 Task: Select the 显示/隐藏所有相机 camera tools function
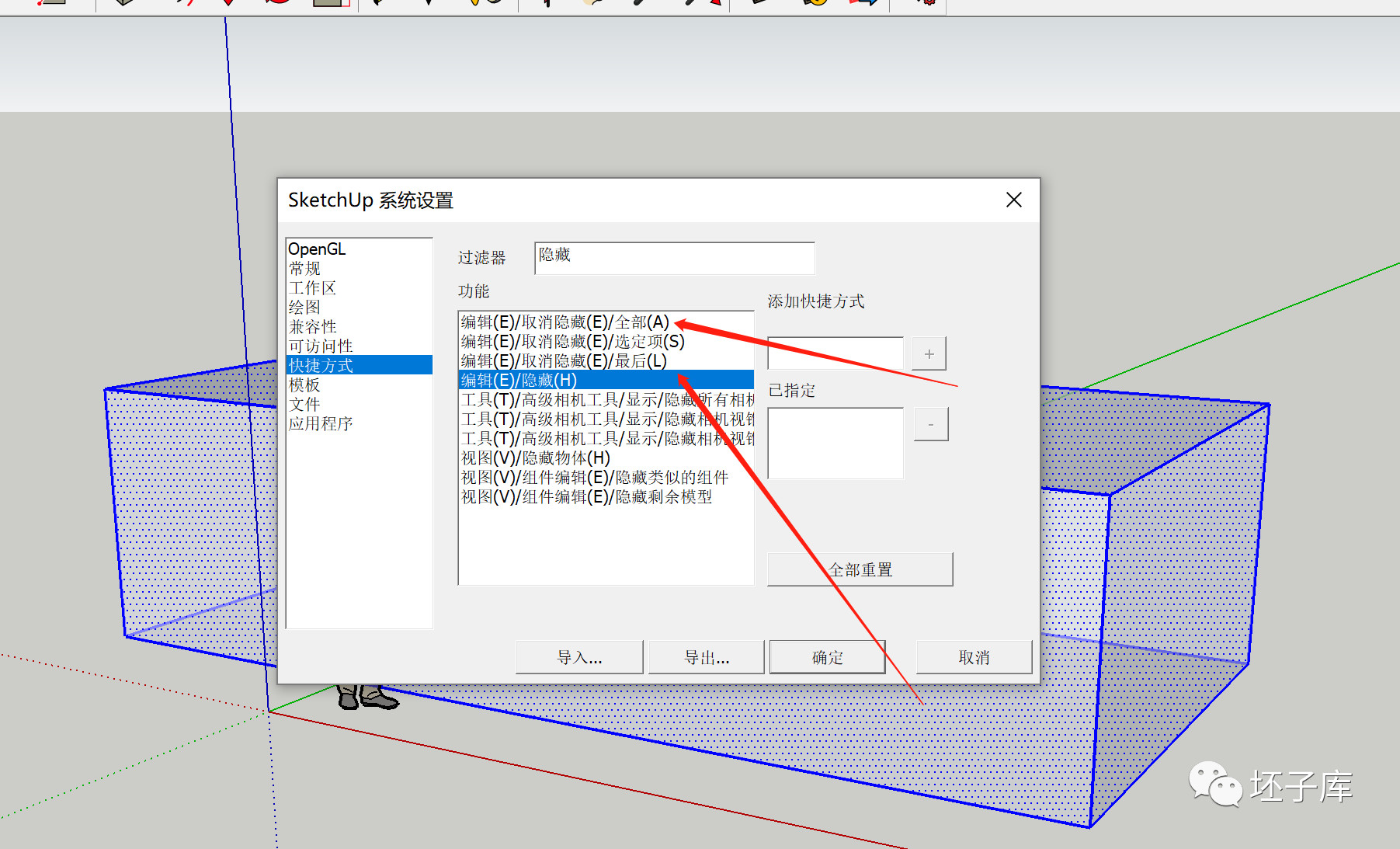tap(606, 400)
